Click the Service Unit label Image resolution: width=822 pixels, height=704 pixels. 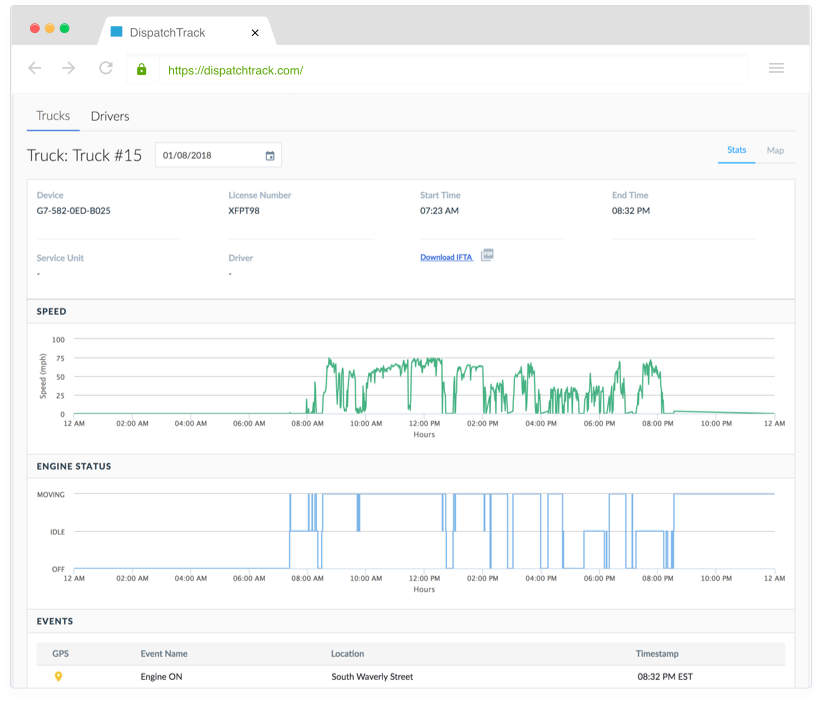[60, 258]
